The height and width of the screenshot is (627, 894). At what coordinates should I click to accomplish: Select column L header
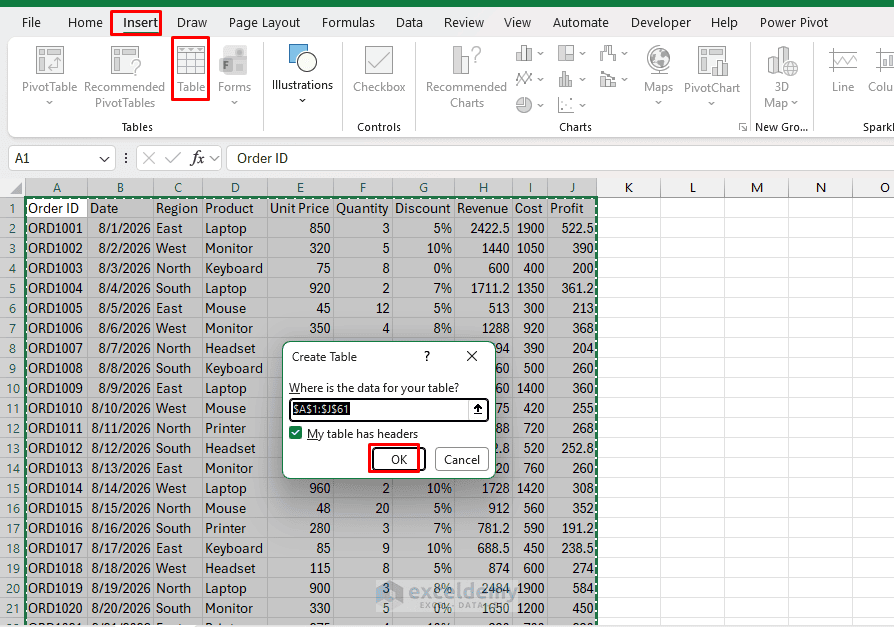692,188
